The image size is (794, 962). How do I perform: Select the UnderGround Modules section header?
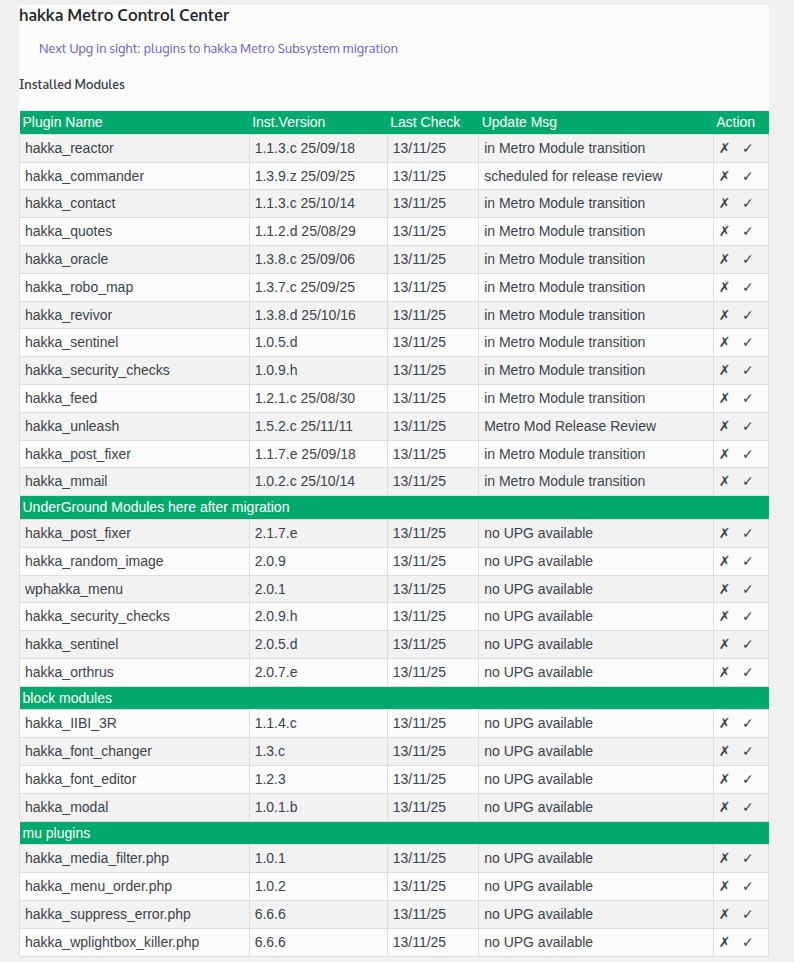pyautogui.click(x=156, y=507)
